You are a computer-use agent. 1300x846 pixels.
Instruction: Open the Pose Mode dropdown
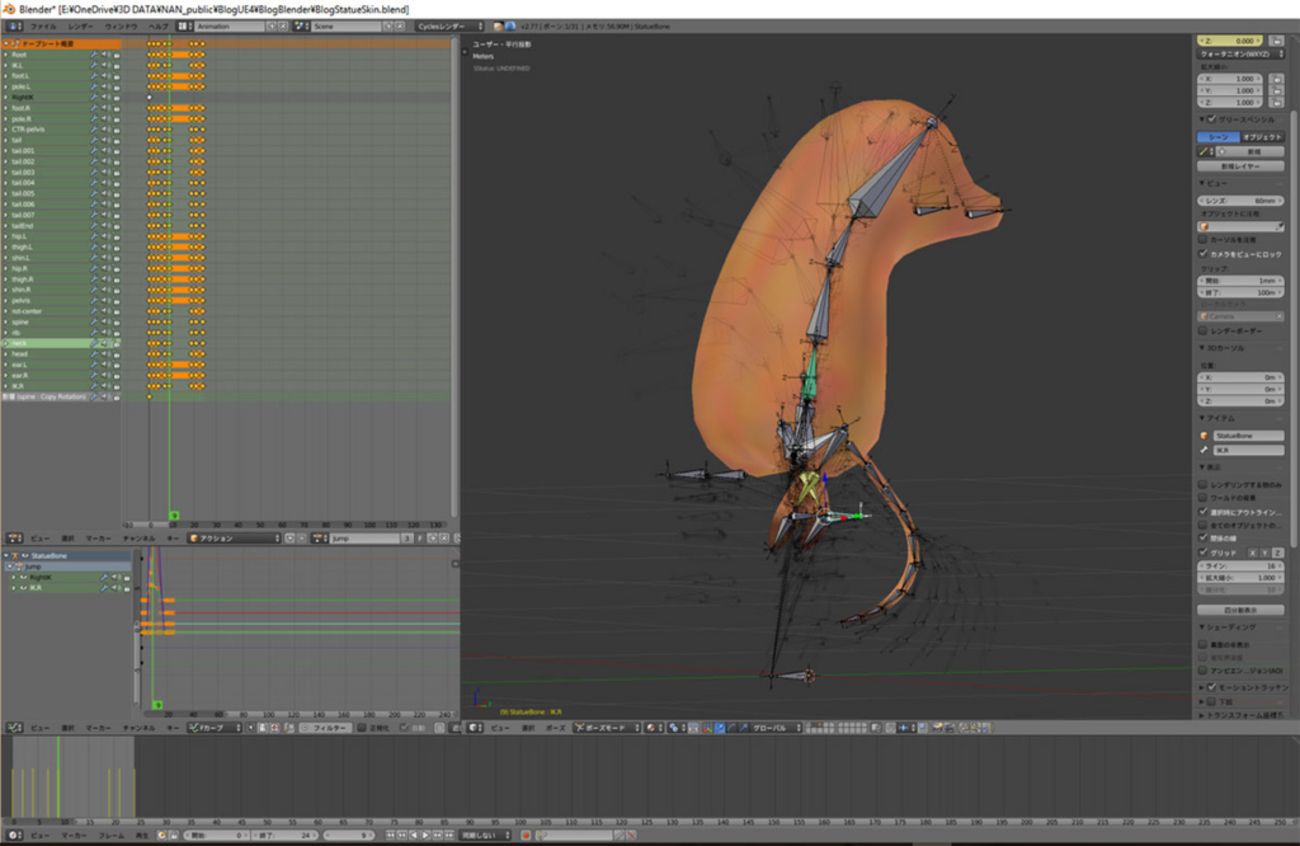tap(605, 728)
